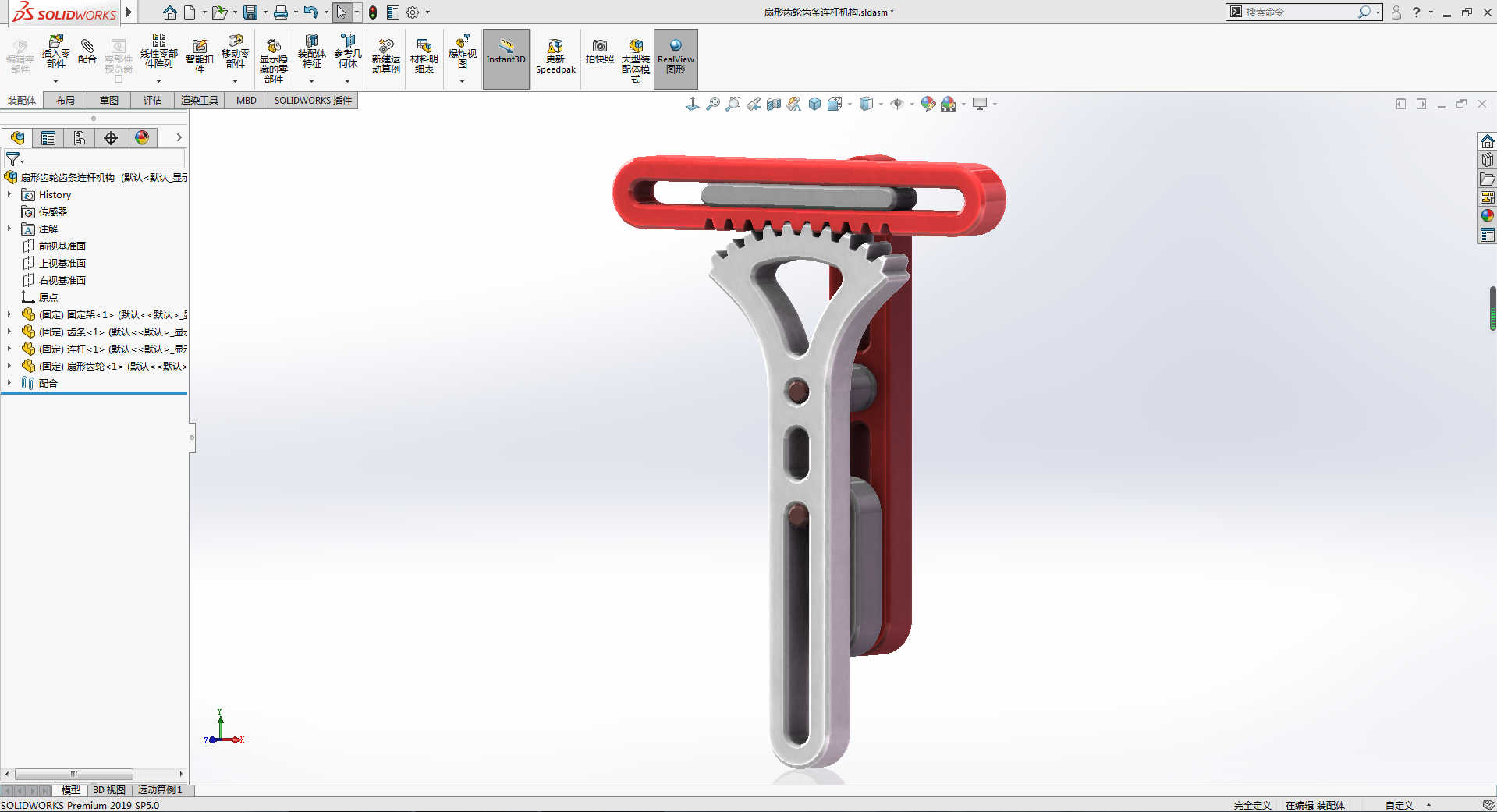Click Zoom to Fit icon

(712, 104)
